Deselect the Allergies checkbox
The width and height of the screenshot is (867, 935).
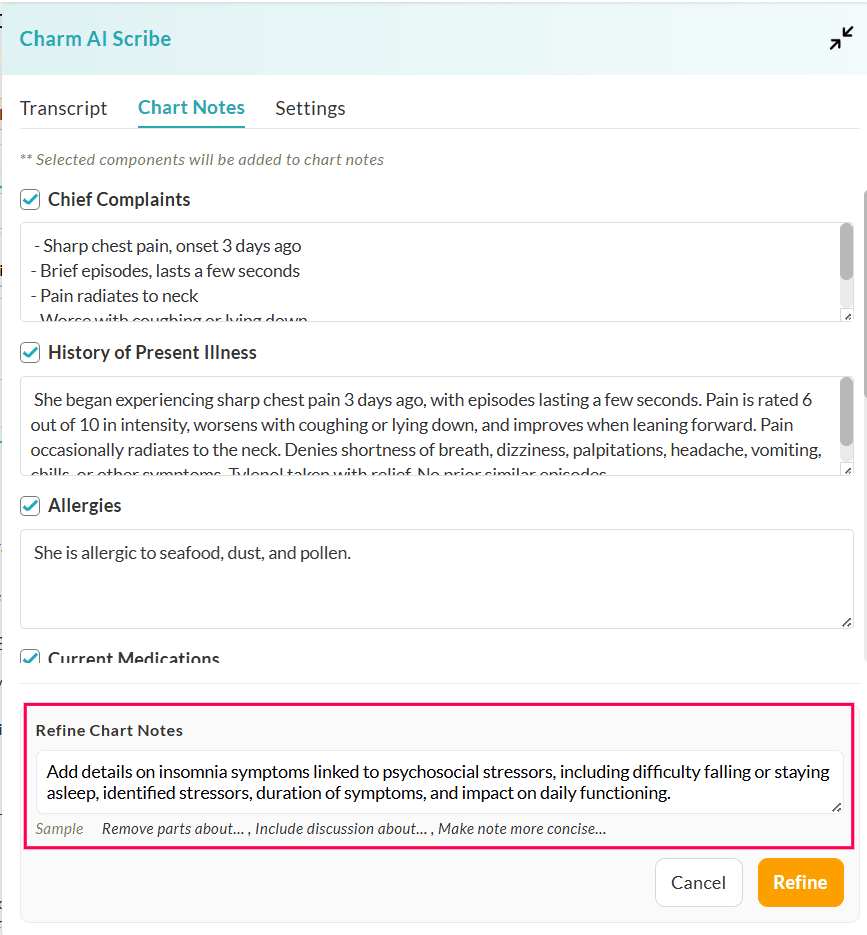pos(30,506)
